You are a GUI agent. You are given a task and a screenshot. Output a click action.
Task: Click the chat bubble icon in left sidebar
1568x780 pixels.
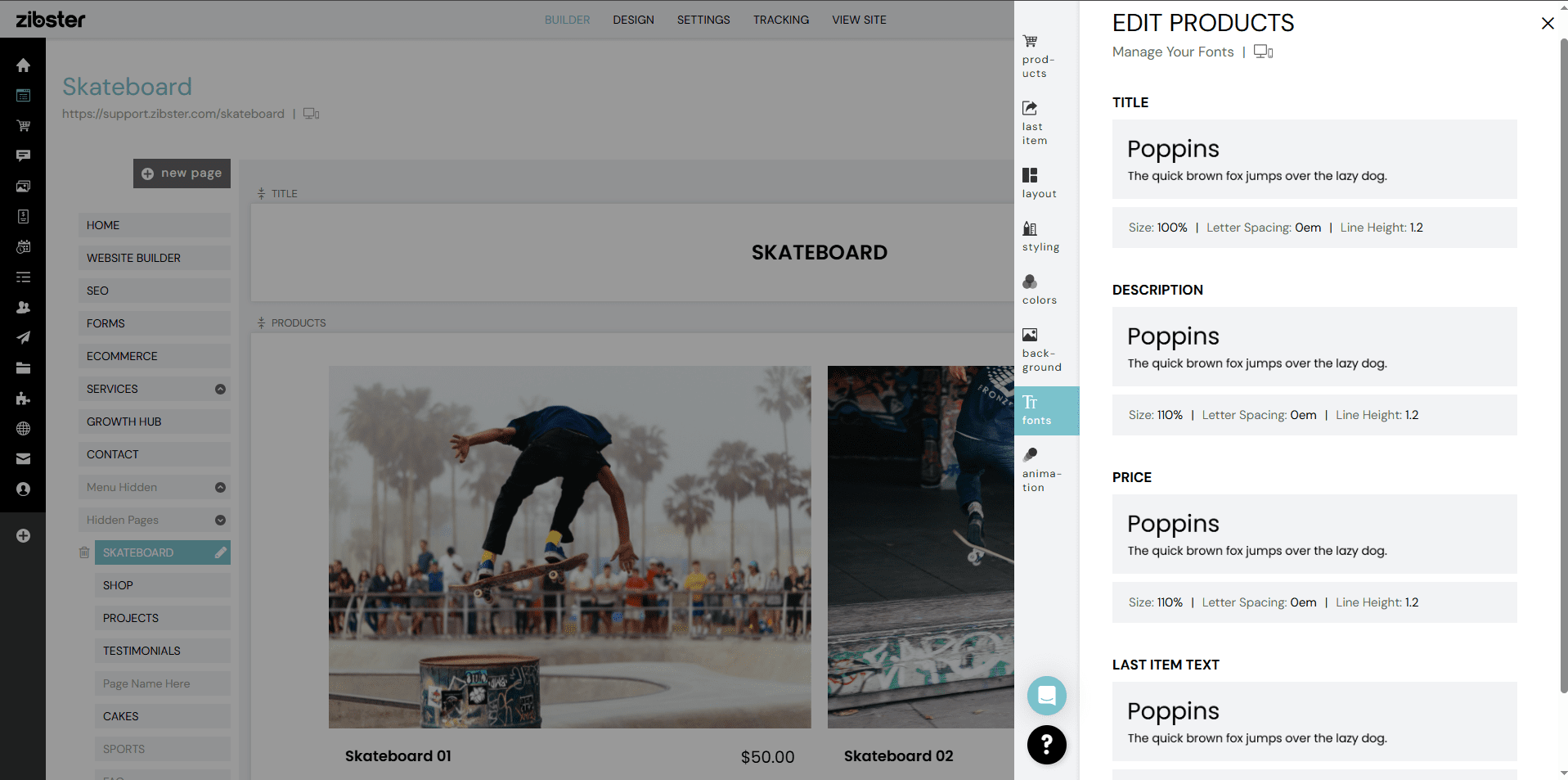click(23, 156)
